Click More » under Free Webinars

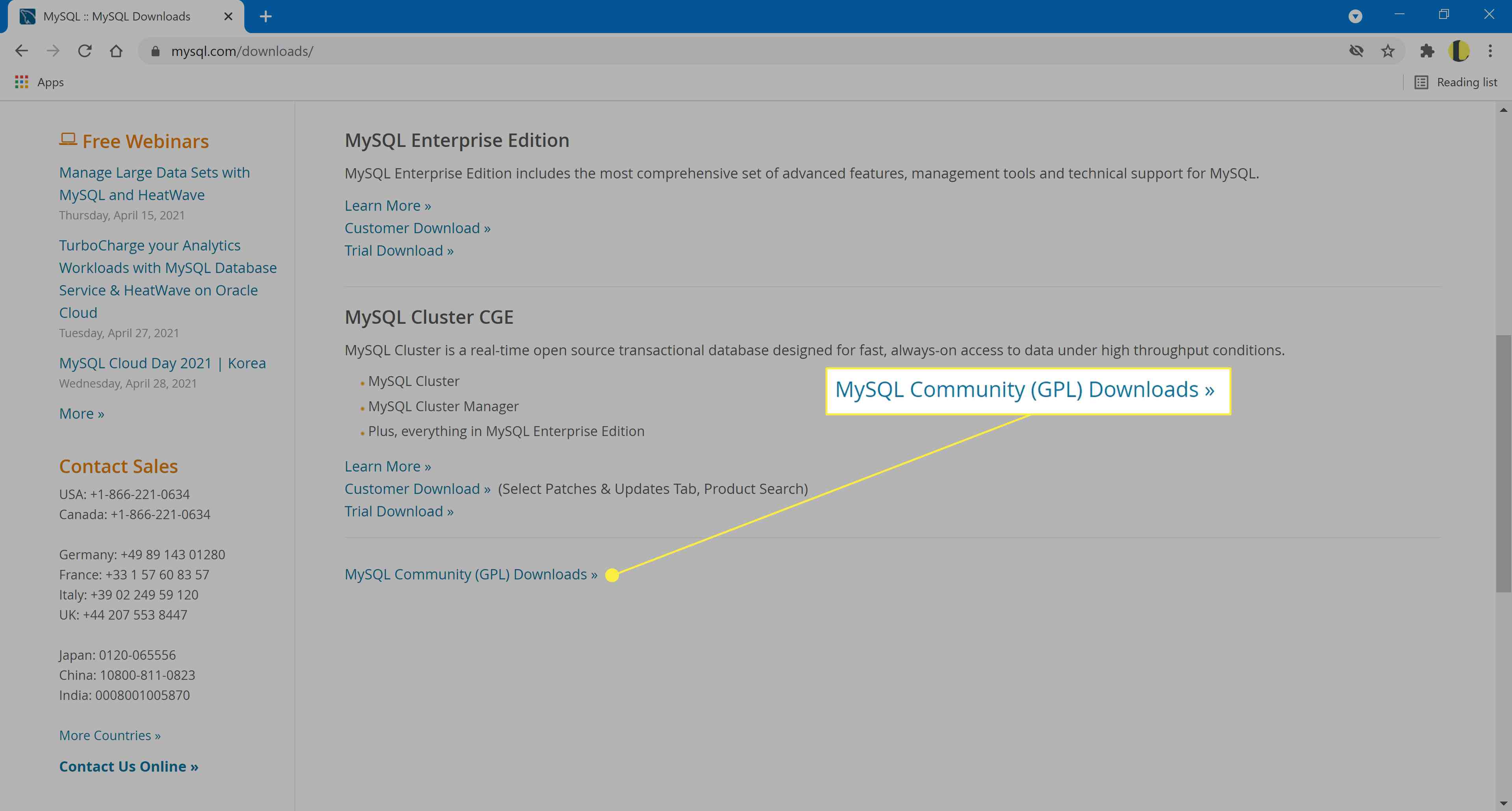[82, 414]
